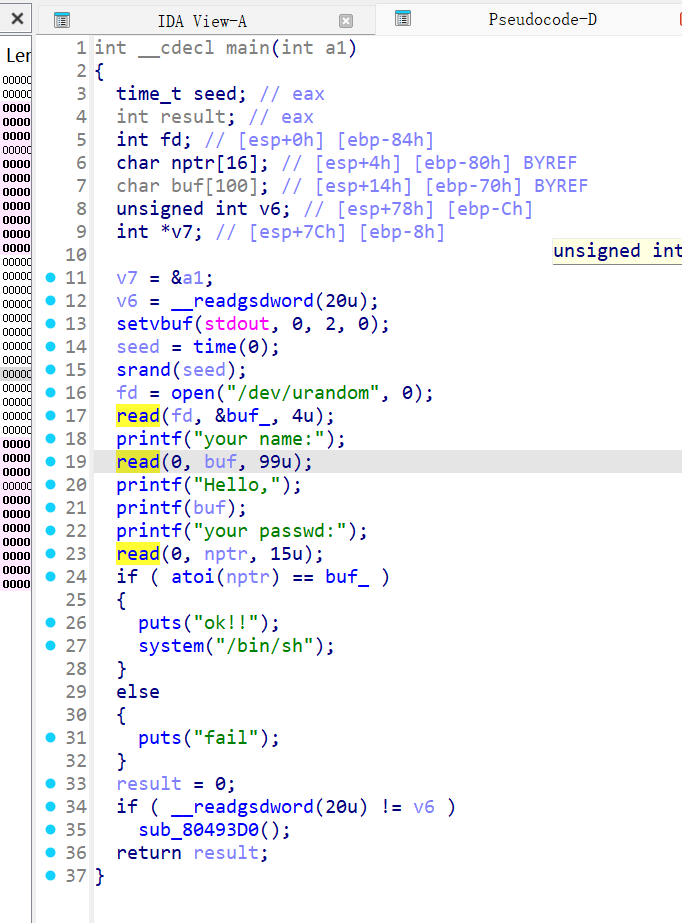Click the IDA View-A tab icon
The width and height of the screenshot is (682, 923).
pos(61,20)
